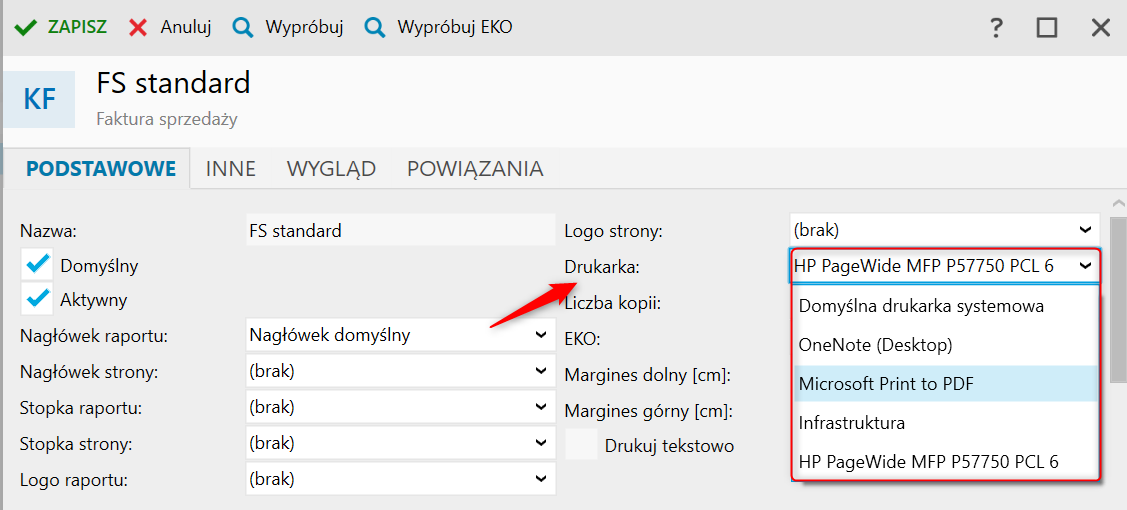The image size is (1127, 510).
Task: Uncheck the Domyślny checkbox
Action: click(x=38, y=266)
